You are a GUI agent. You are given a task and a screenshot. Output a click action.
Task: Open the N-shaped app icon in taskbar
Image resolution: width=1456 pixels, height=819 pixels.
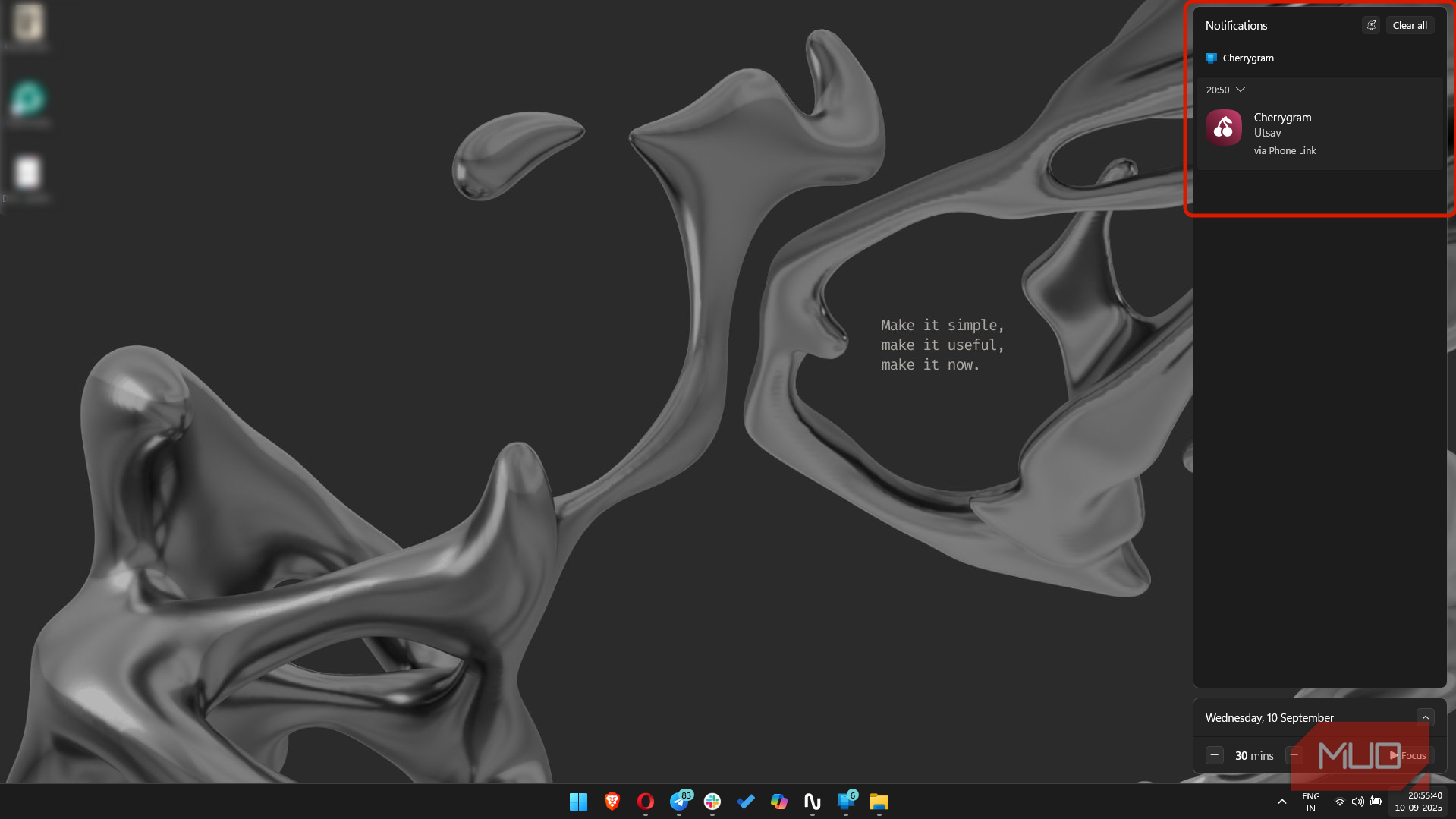click(812, 802)
